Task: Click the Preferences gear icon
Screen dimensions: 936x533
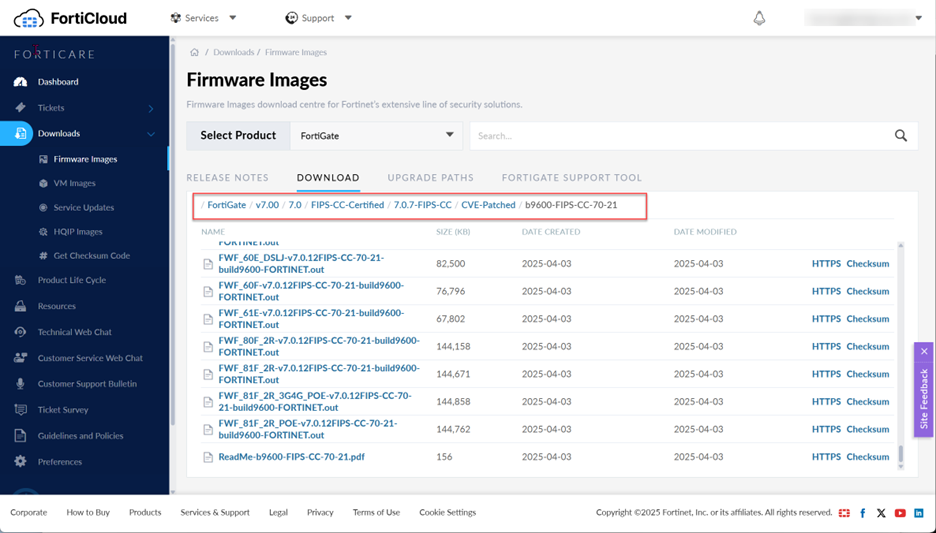Action: 20,462
